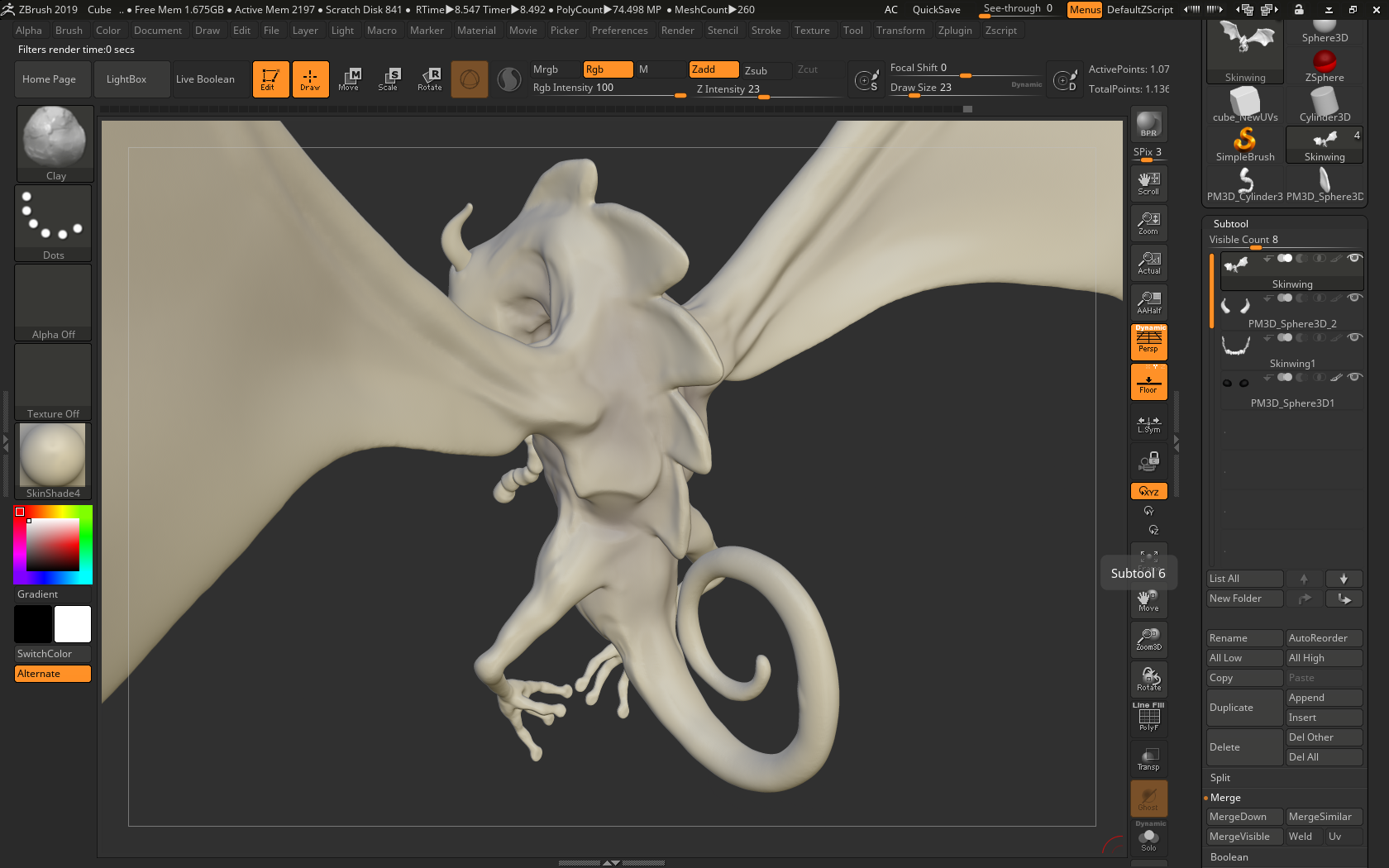1389x868 pixels.
Task: Click the MergeDown button
Action: [1243, 817]
